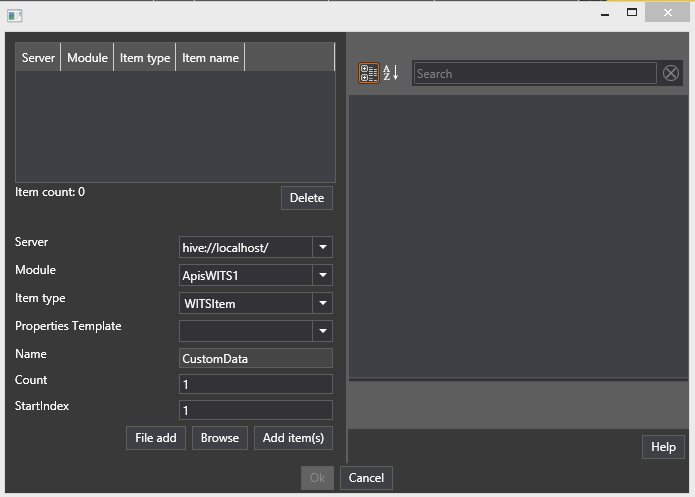
Task: Maximize the dialog window
Action: (x=632, y=13)
